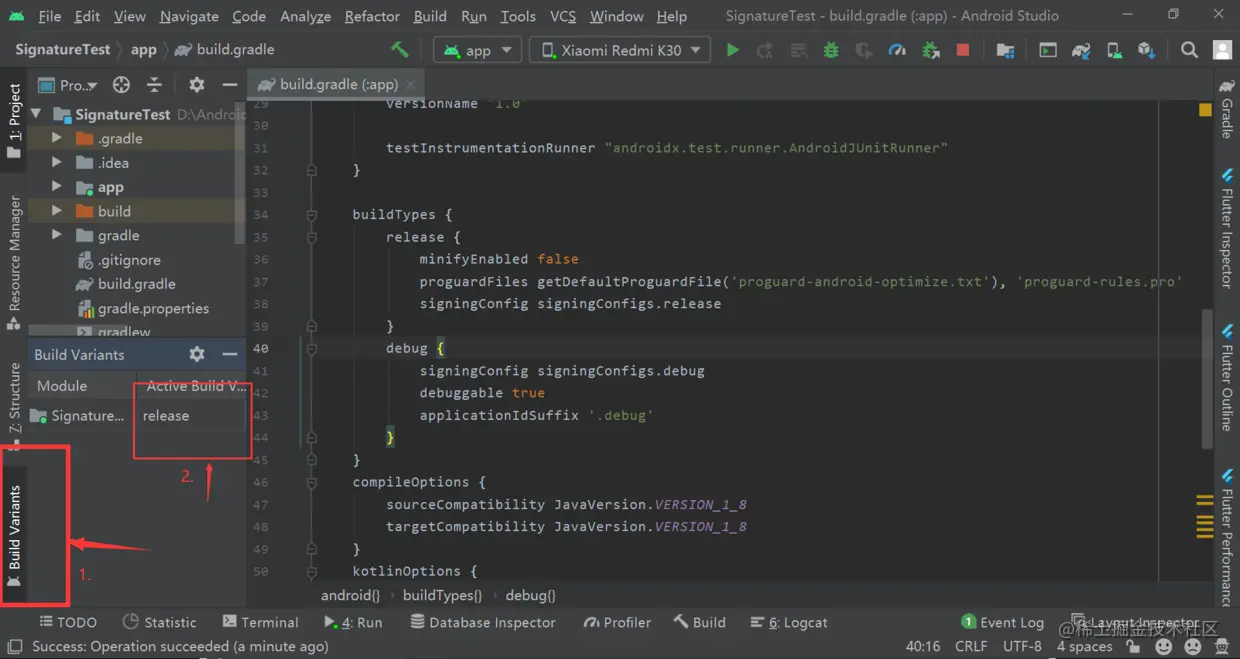Click the tool window quick-access icon bottom-left
The image size is (1240, 659).
(x=14, y=647)
